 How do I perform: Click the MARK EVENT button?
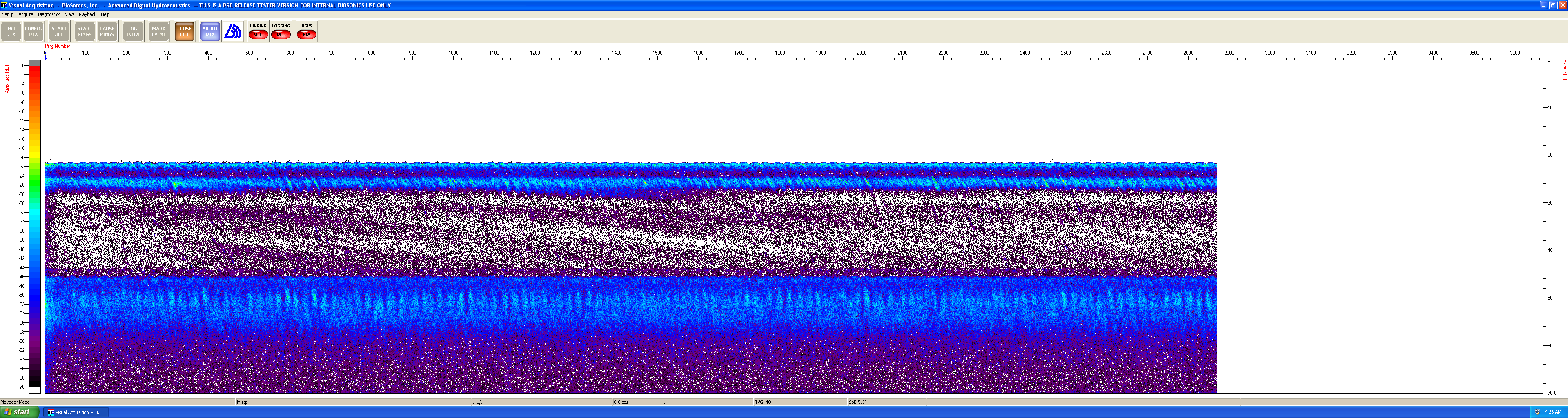[x=158, y=31]
